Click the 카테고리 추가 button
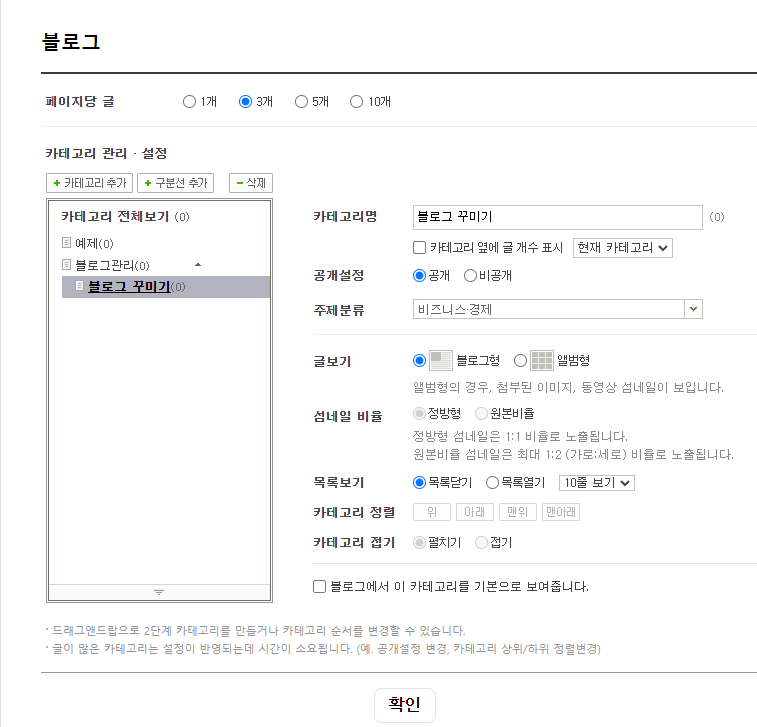 click(89, 183)
